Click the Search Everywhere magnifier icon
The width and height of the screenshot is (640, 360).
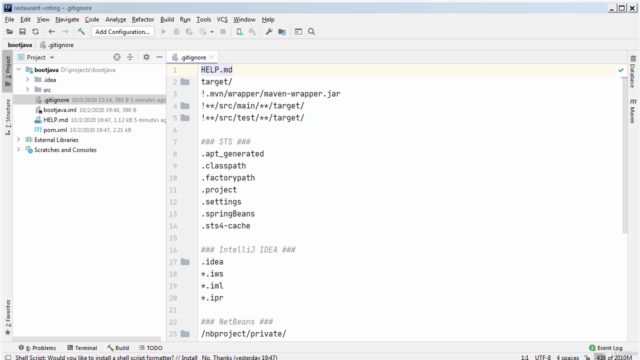point(311,32)
